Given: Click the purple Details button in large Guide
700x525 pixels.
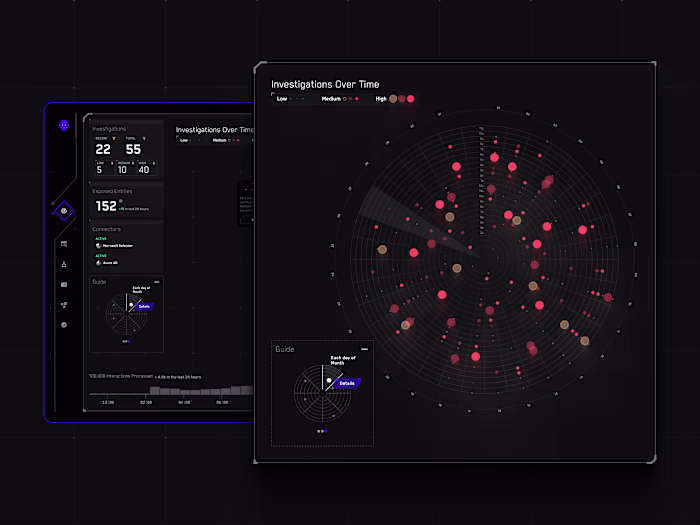Looking at the screenshot, I should [347, 383].
